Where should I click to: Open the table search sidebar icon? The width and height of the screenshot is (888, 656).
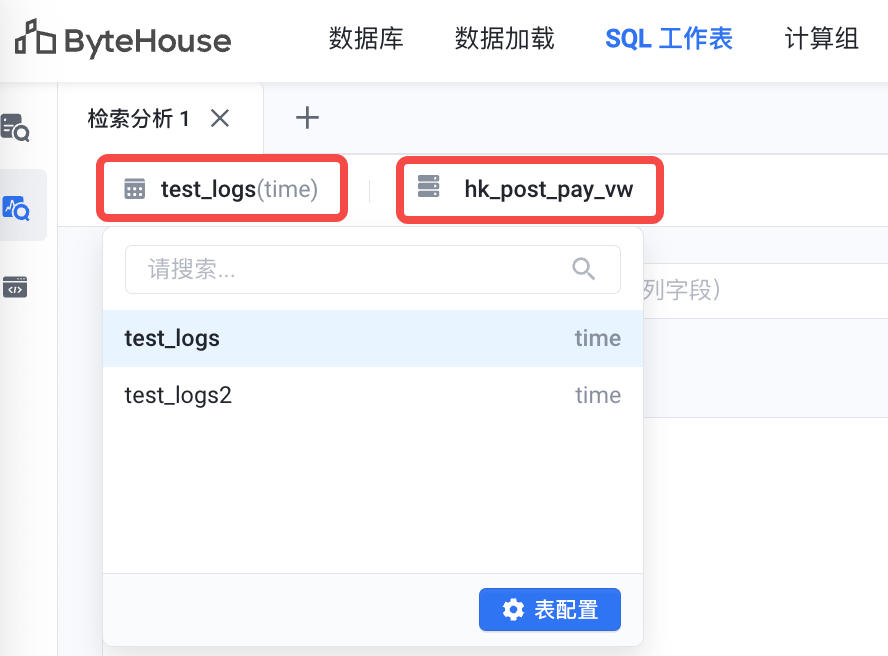click(15, 127)
